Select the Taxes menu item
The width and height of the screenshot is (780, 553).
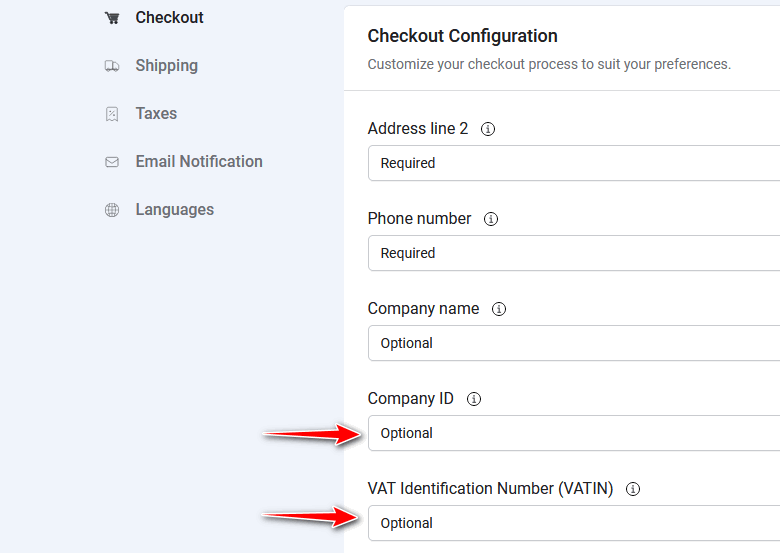(x=156, y=114)
